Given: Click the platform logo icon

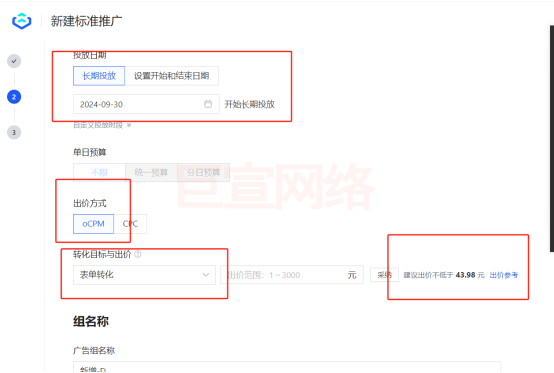Looking at the screenshot, I should click(x=22, y=21).
